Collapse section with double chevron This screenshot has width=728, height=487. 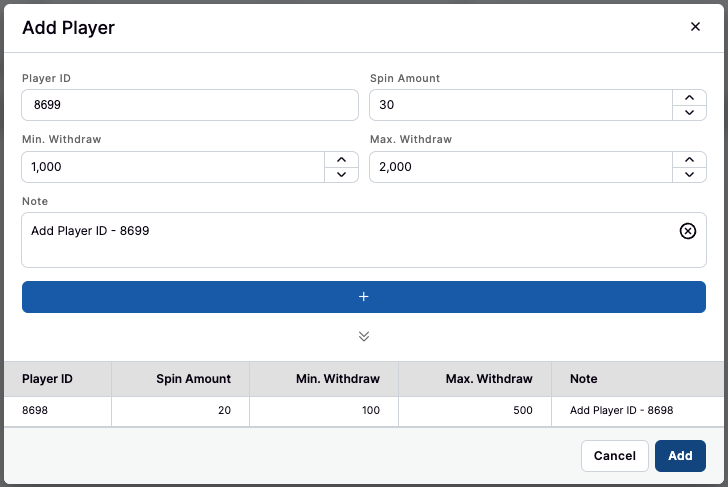364,336
